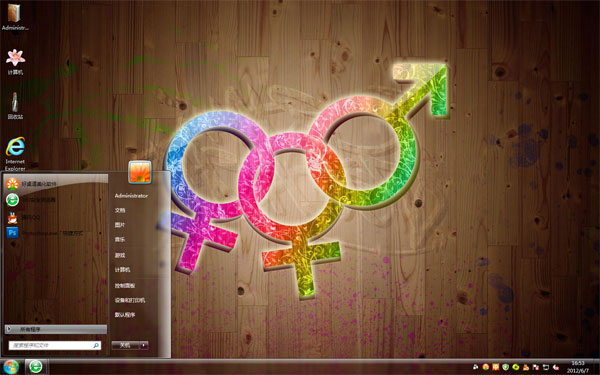Click the first white tray icon
The height and width of the screenshot is (375, 600).
475,367
